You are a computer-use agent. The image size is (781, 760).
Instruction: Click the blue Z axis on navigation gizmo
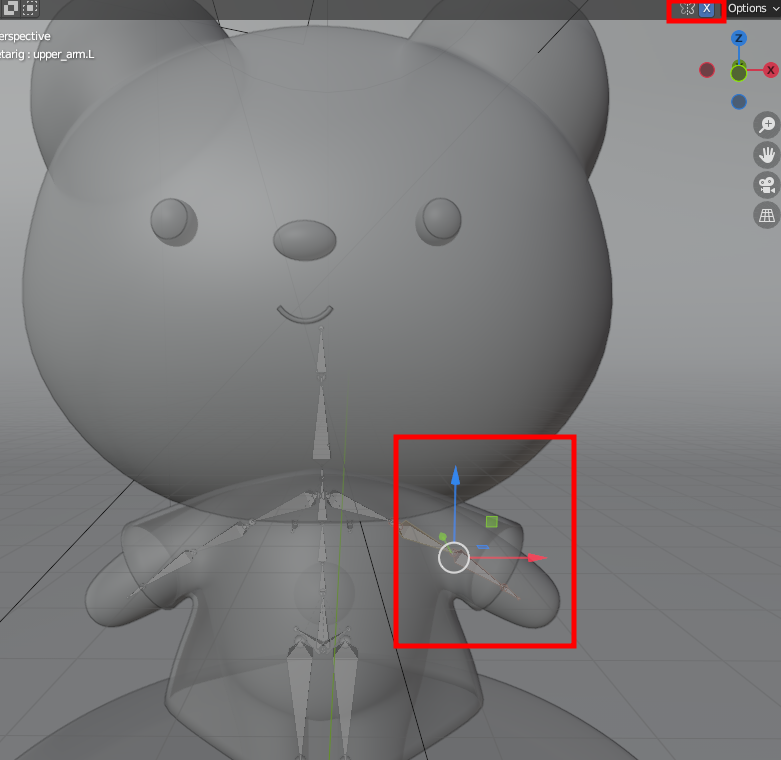click(739, 38)
